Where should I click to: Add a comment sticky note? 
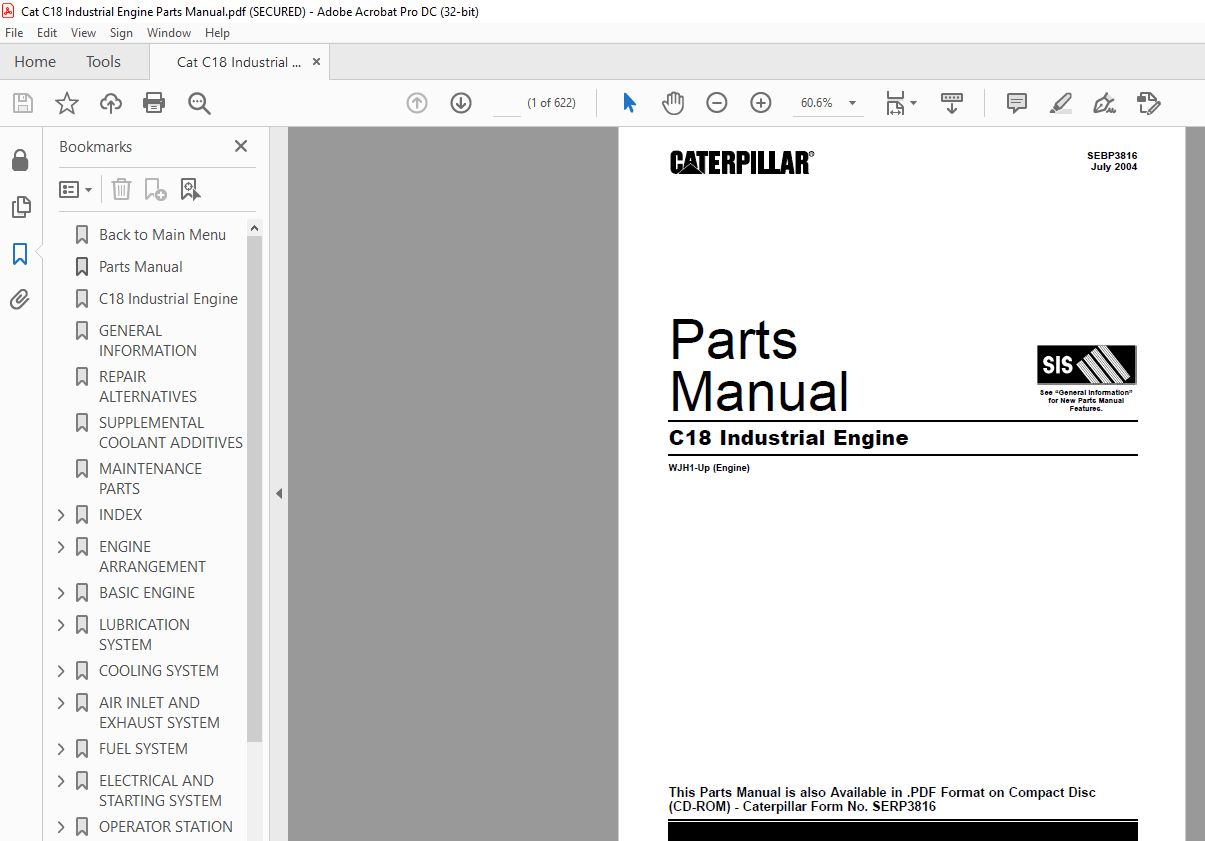pos(1017,103)
